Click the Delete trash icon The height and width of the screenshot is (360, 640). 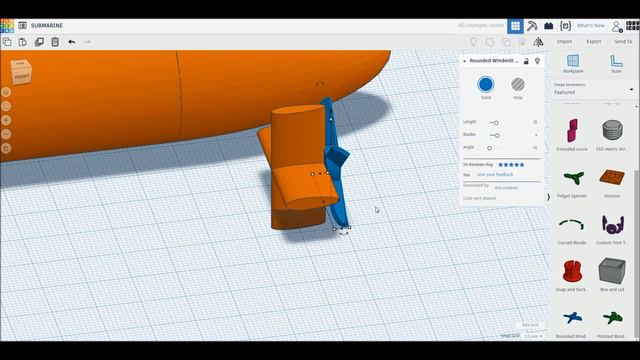(55, 42)
